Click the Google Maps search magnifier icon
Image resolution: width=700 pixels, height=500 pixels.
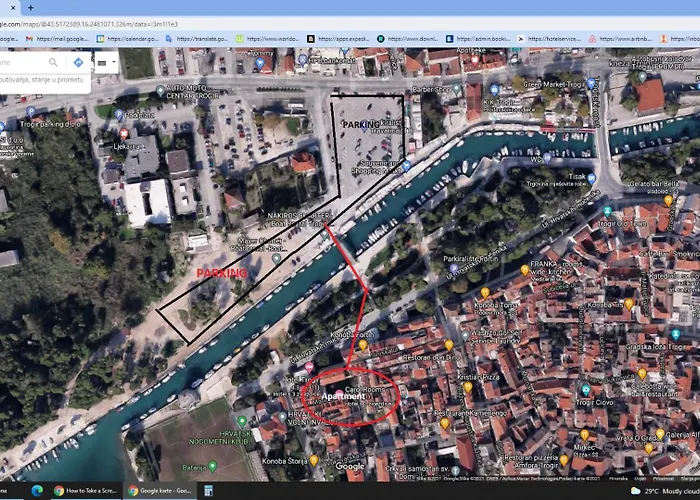click(x=54, y=62)
